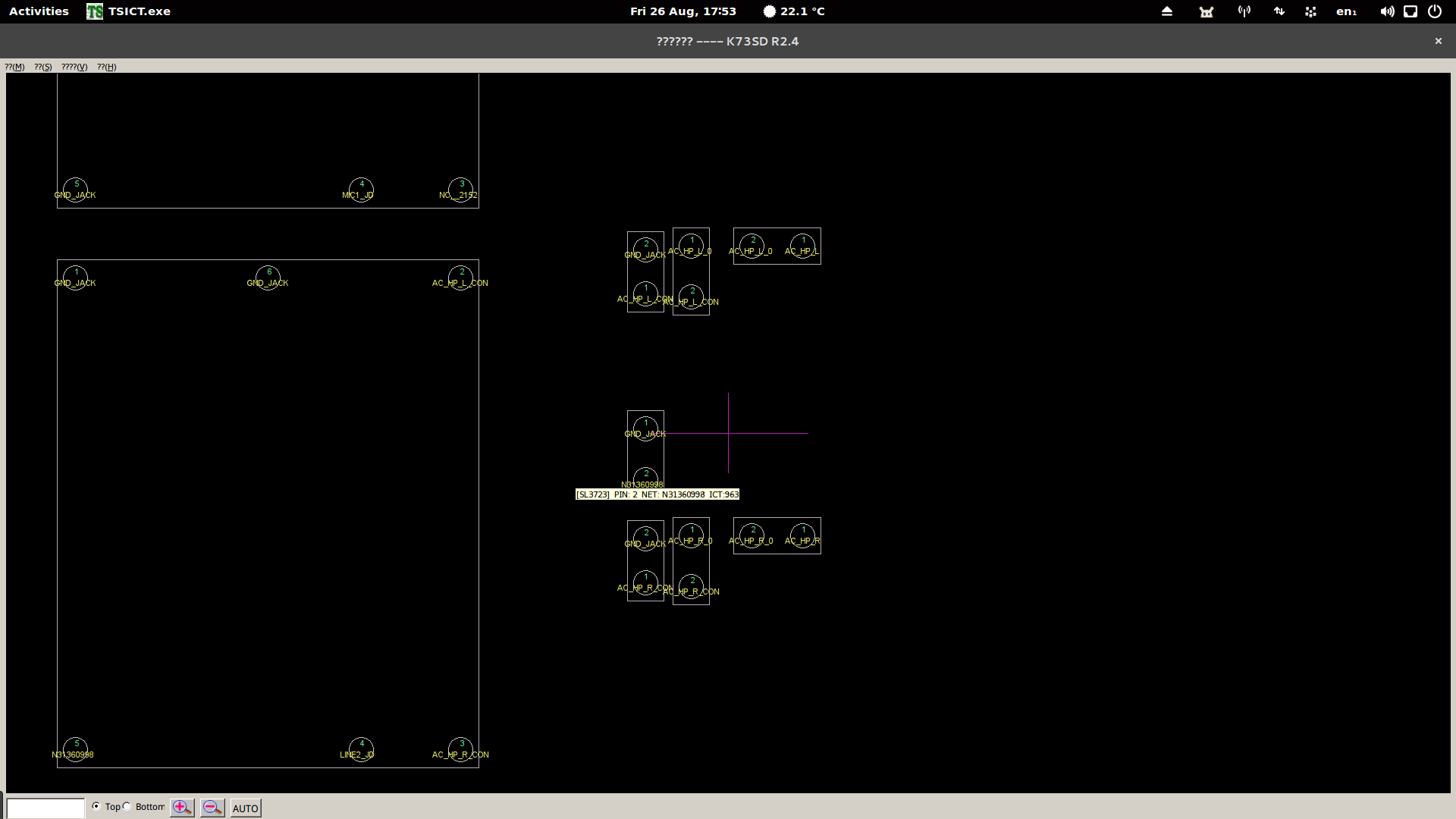The image size is (1456, 819).
Task: Open the en1 keyboard layout dropdown
Action: point(1346,11)
